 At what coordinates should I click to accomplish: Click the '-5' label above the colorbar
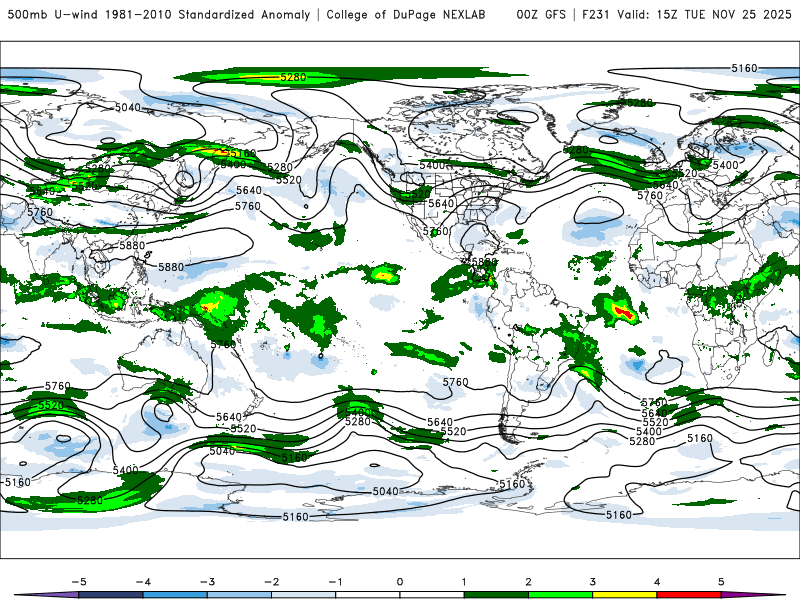coord(79,582)
